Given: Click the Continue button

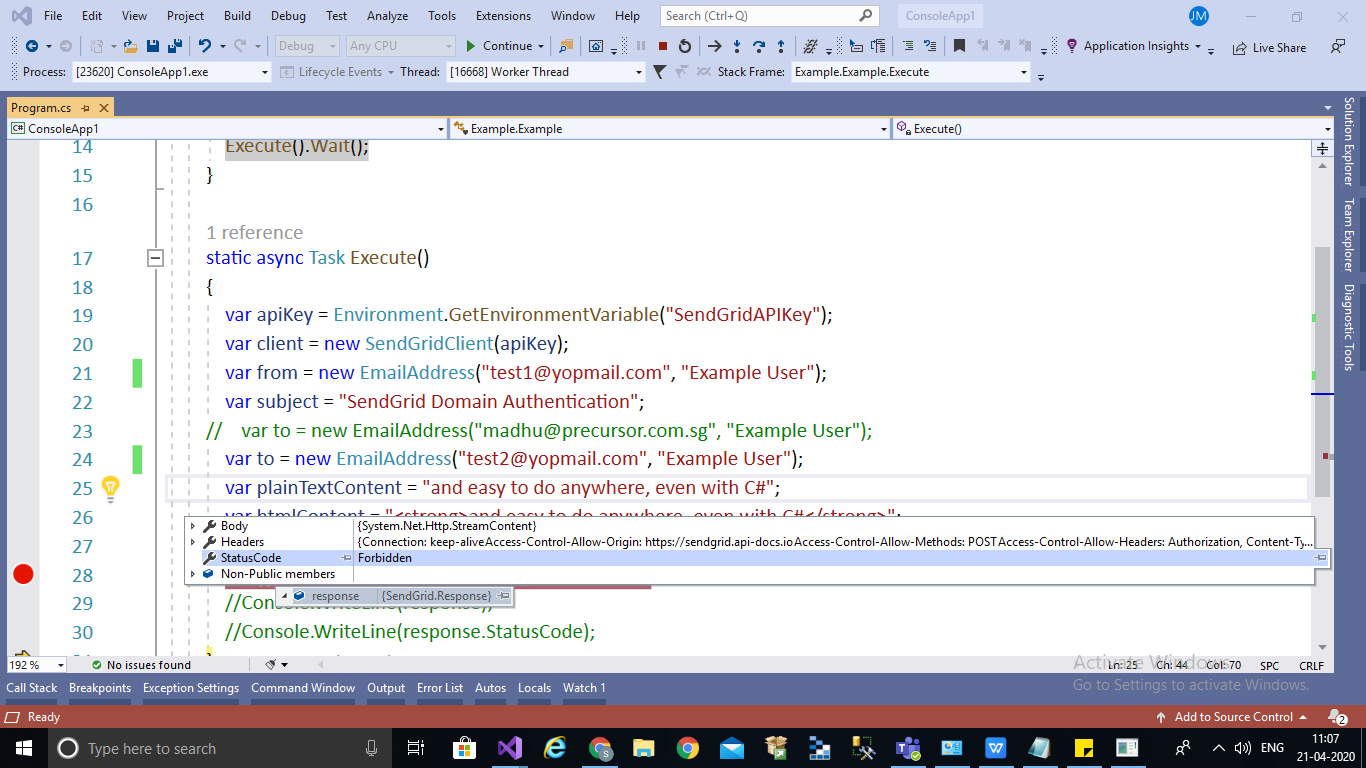Looking at the screenshot, I should coord(504,46).
